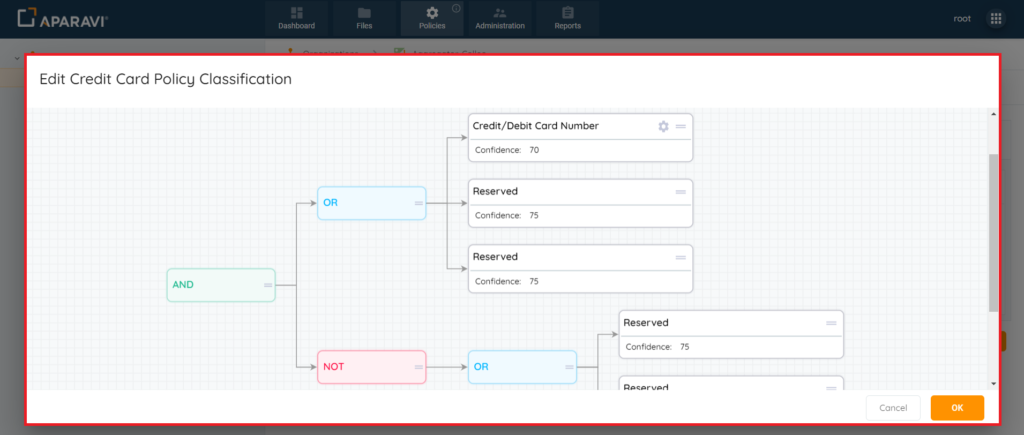The height and width of the screenshot is (435, 1024).
Task: Click the Aparavi logo in the header
Action: tap(62, 19)
